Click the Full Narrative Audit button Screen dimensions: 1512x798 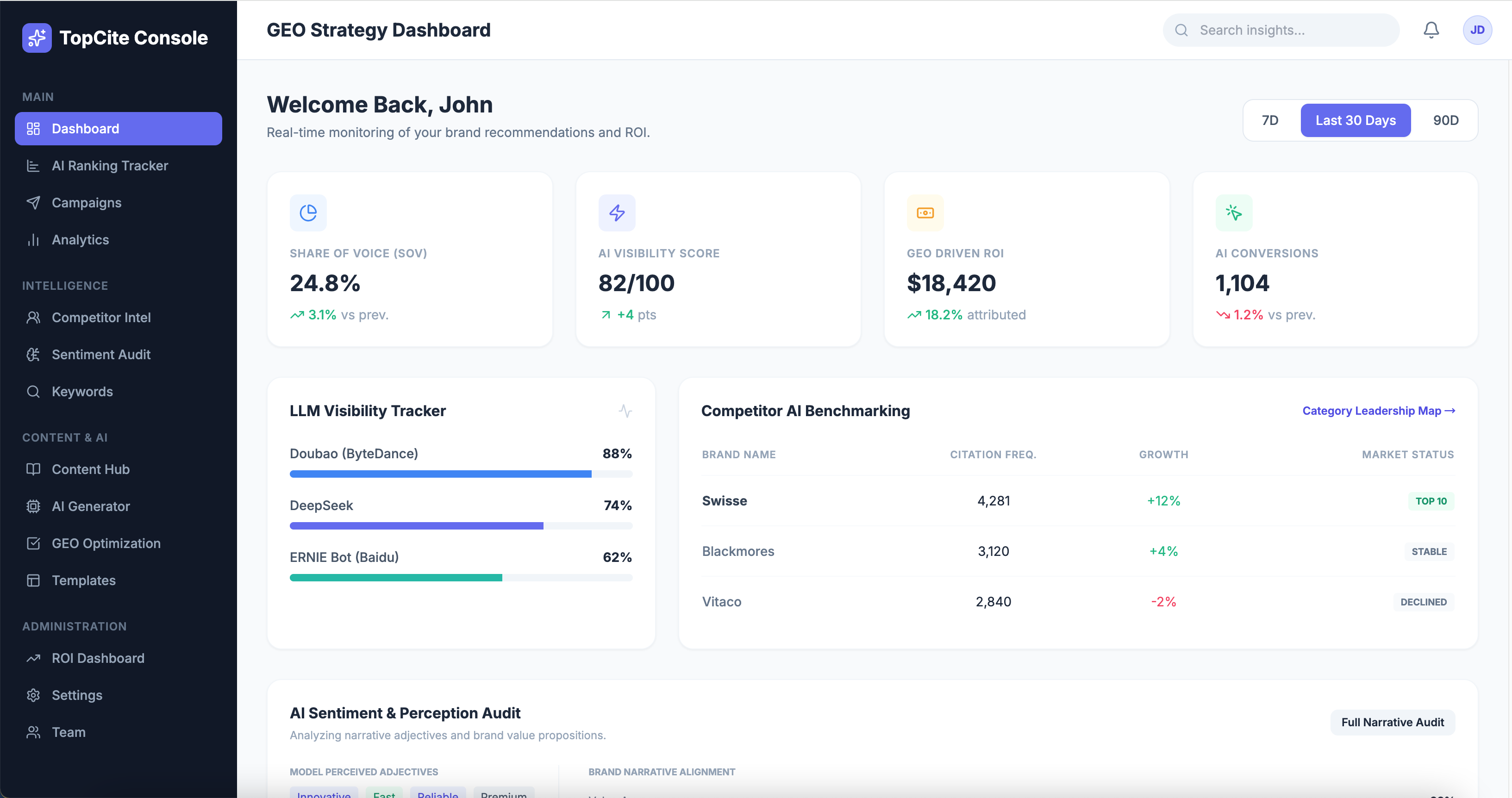[1392, 722]
